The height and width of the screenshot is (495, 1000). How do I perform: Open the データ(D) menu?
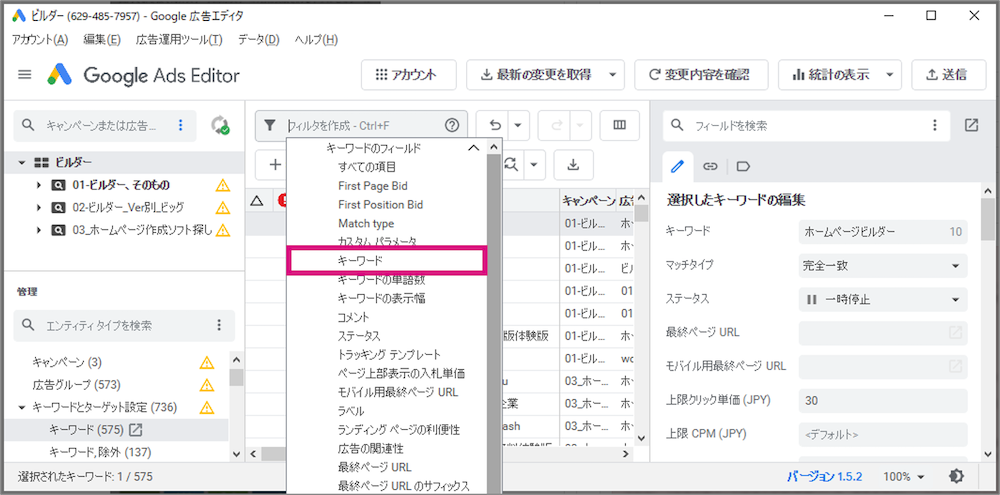point(259,40)
